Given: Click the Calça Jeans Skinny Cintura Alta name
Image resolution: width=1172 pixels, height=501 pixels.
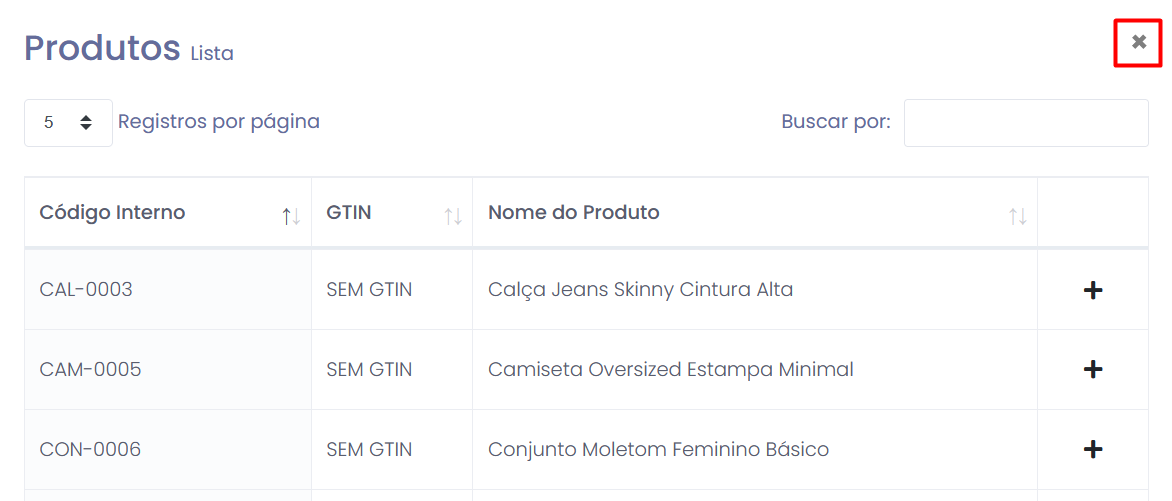Looking at the screenshot, I should coord(640,290).
